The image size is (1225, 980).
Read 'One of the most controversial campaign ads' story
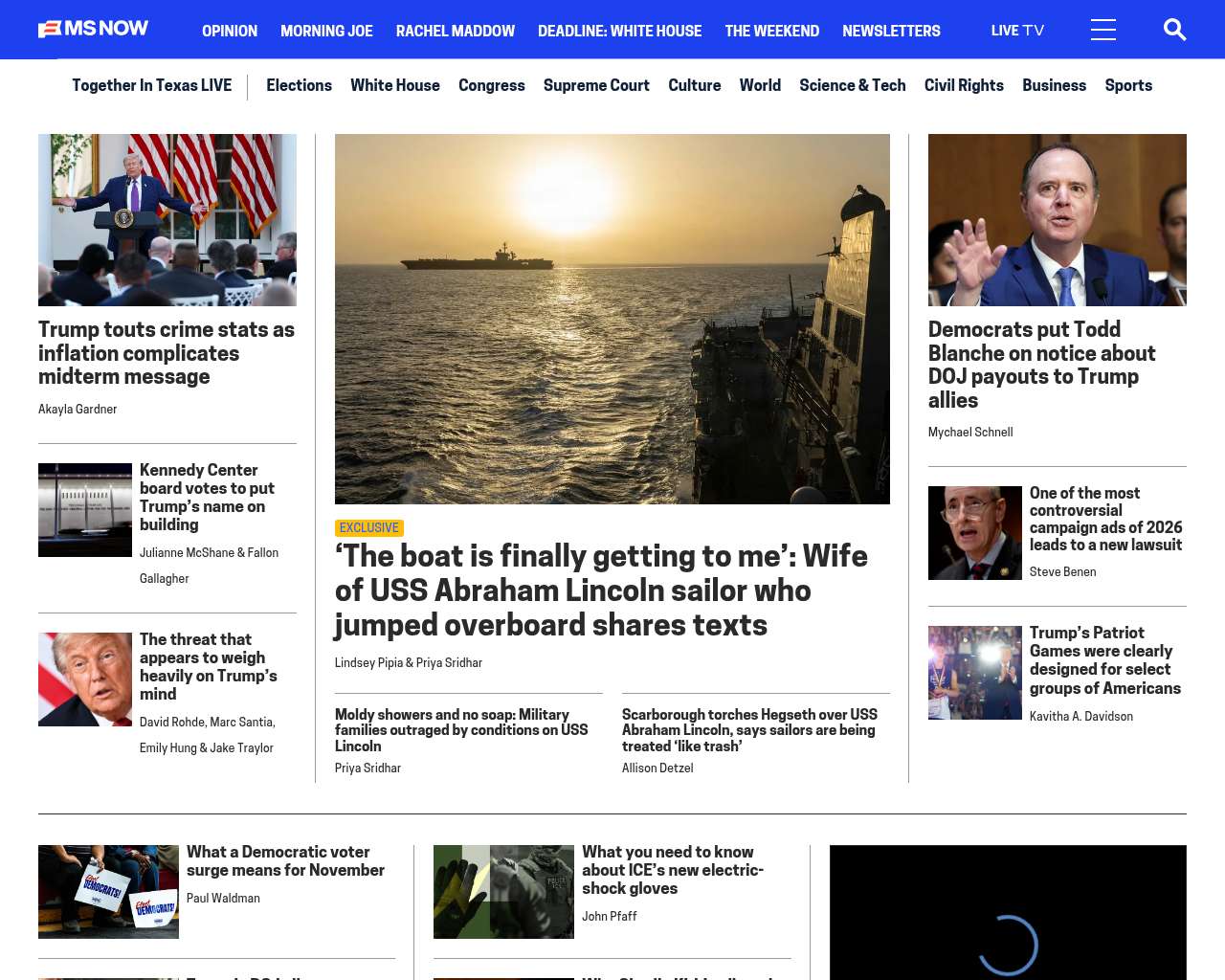(x=1106, y=520)
